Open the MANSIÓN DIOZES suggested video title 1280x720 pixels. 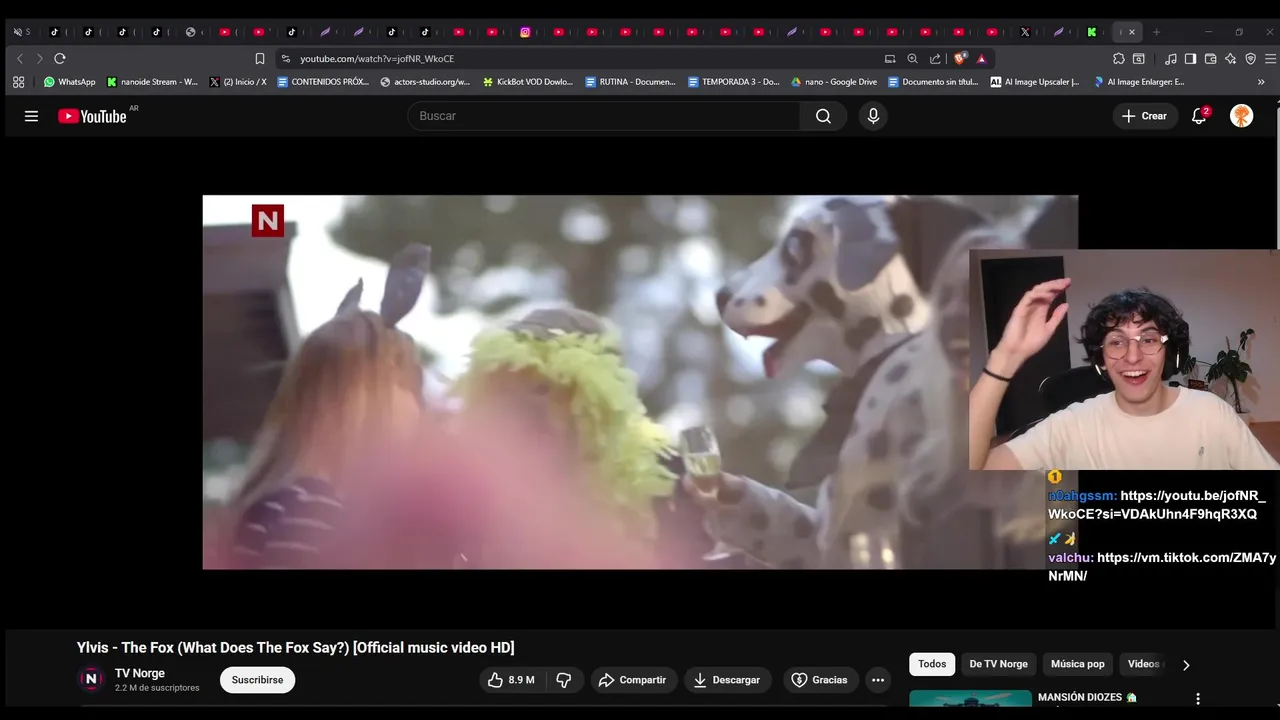[x=1087, y=697]
